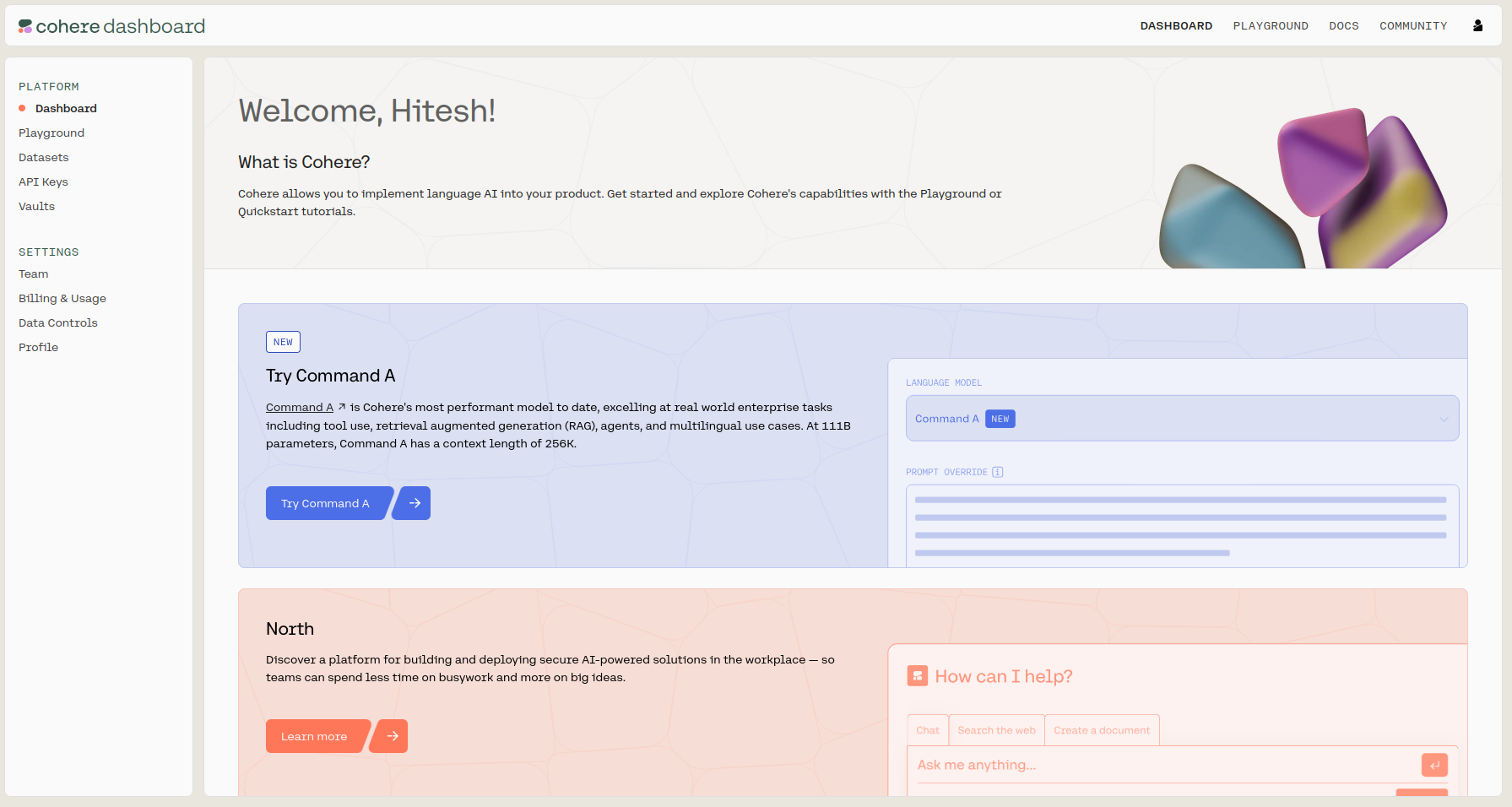
Task: Open Playground in the top navigation
Action: (x=1270, y=26)
